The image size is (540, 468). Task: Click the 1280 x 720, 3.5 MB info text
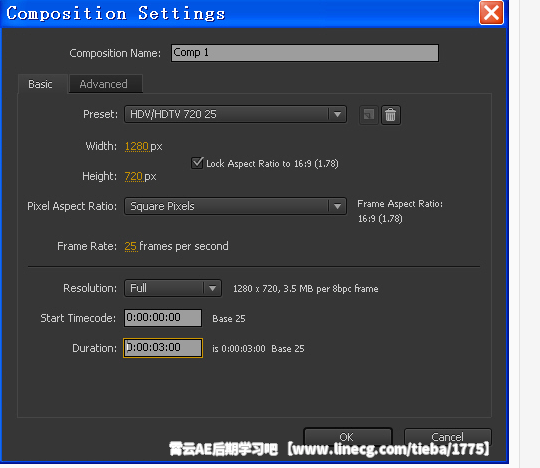pyautogui.click(x=305, y=289)
